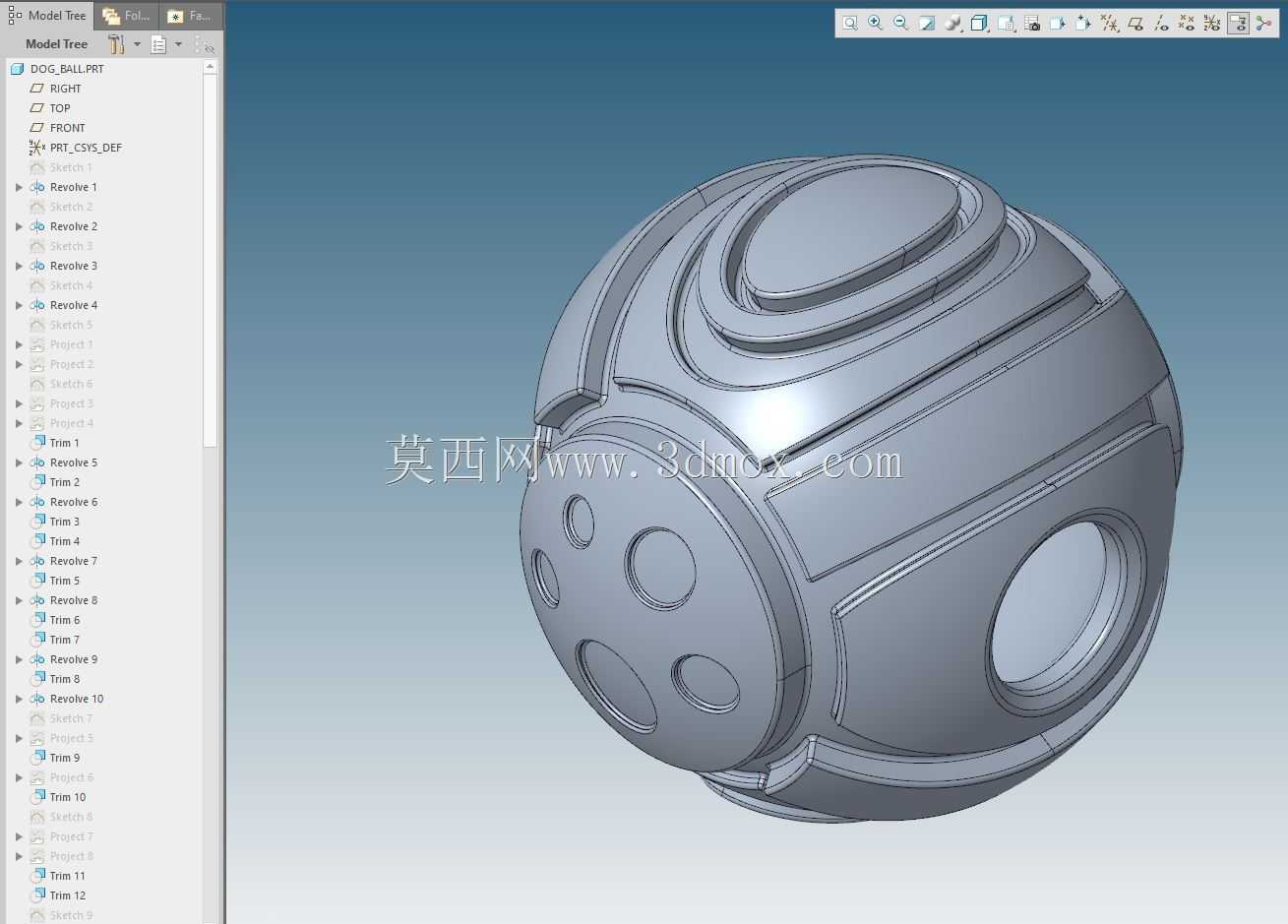Image resolution: width=1288 pixels, height=924 pixels.
Task: Expand the Project 2 feature
Action: (19, 364)
